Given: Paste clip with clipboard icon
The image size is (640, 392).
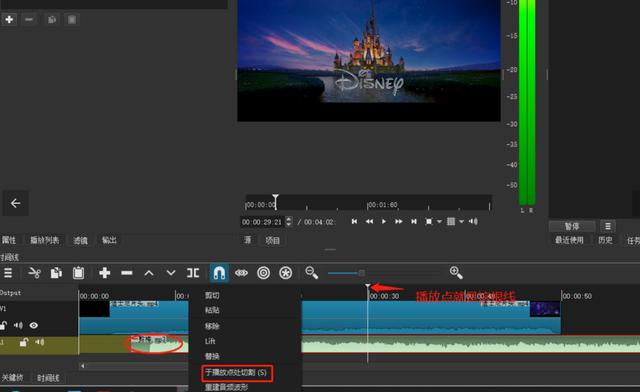Looking at the screenshot, I should click(x=78, y=273).
